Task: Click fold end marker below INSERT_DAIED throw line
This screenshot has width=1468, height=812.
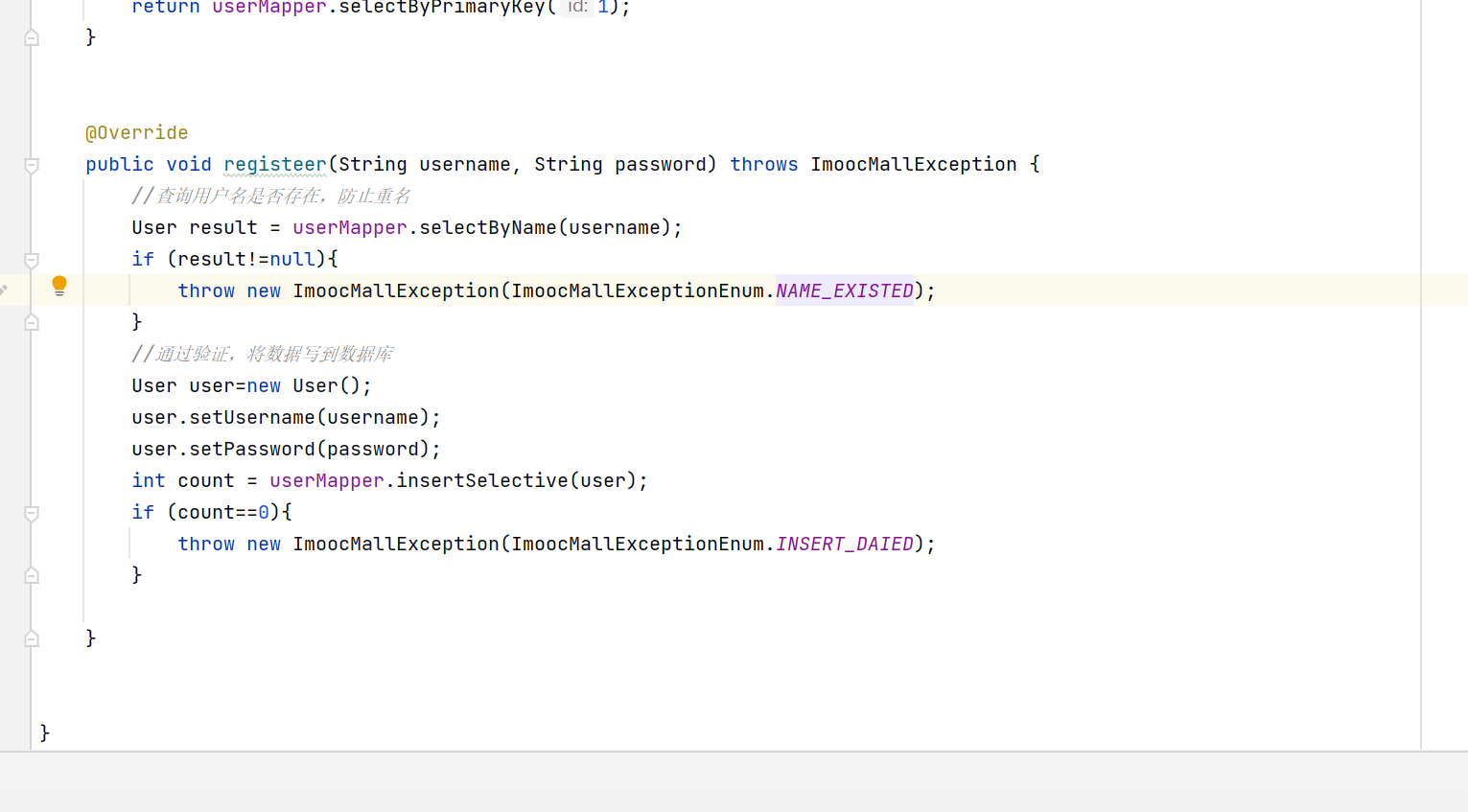Action: 32,575
